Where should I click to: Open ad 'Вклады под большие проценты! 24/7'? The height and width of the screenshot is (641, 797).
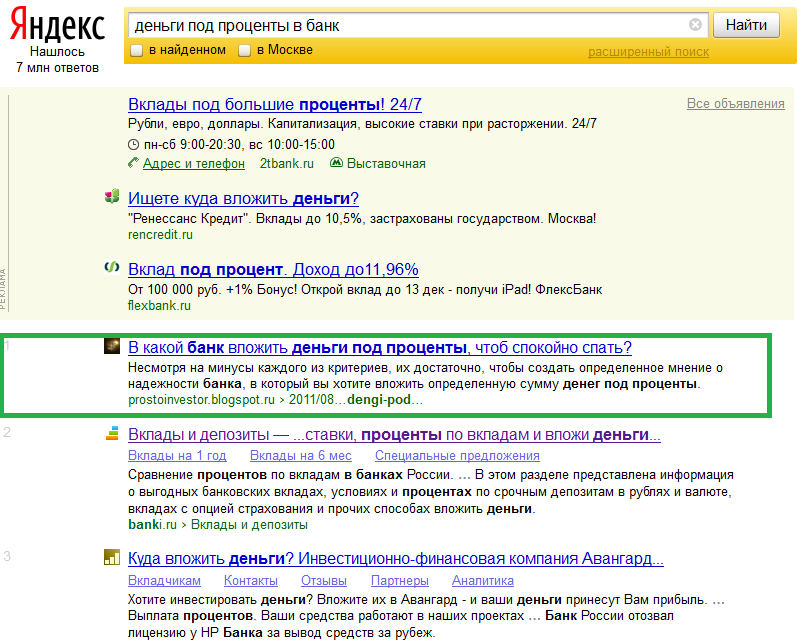click(274, 104)
